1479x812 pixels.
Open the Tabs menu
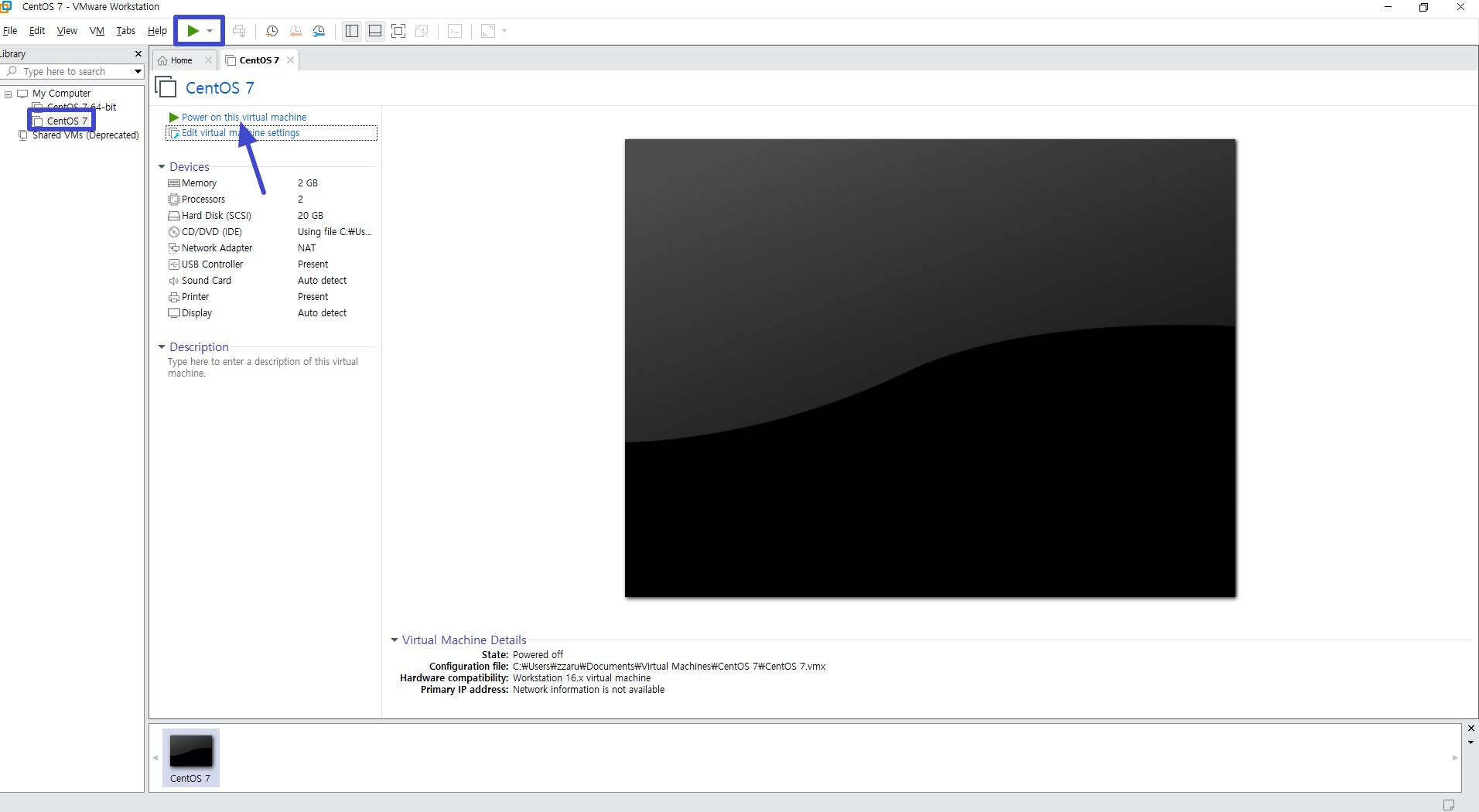coord(125,31)
